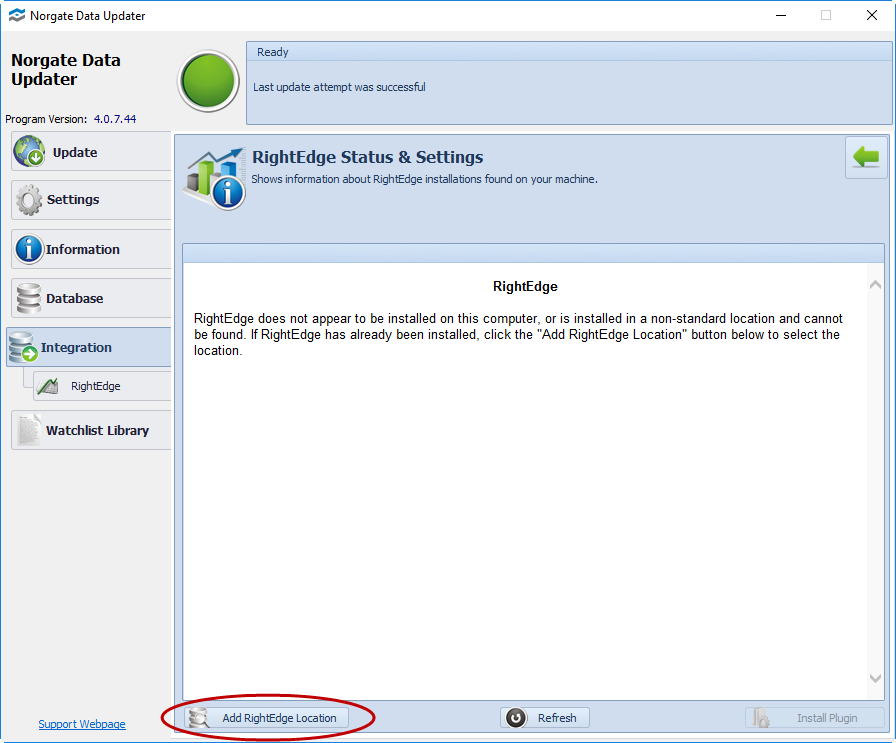Click scroll up arrow in RightEdge panel
The height and width of the screenshot is (743, 896).
(875, 285)
